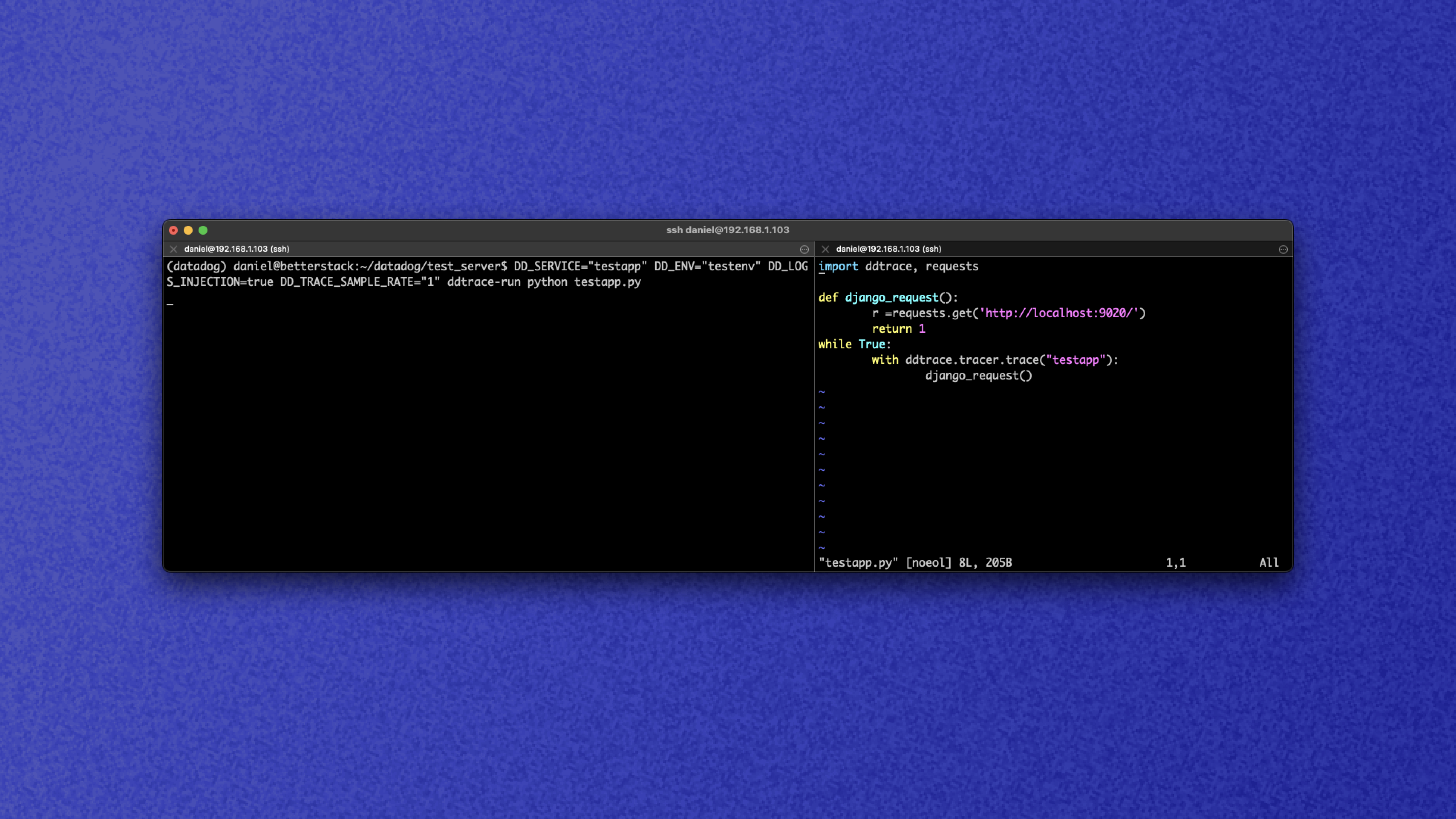Click the X icon on the right SSH tab

click(825, 249)
